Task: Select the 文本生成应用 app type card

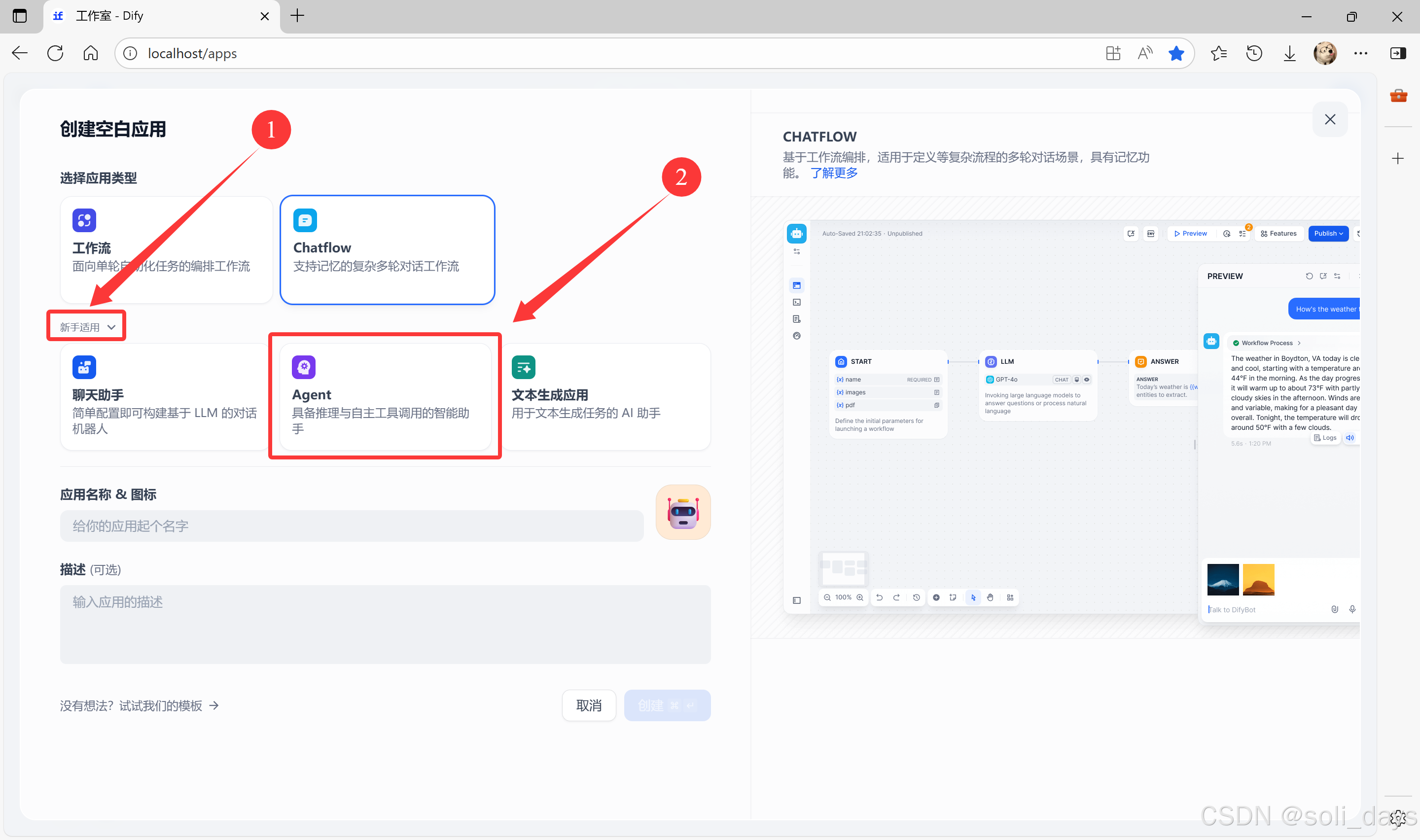Action: tap(605, 396)
